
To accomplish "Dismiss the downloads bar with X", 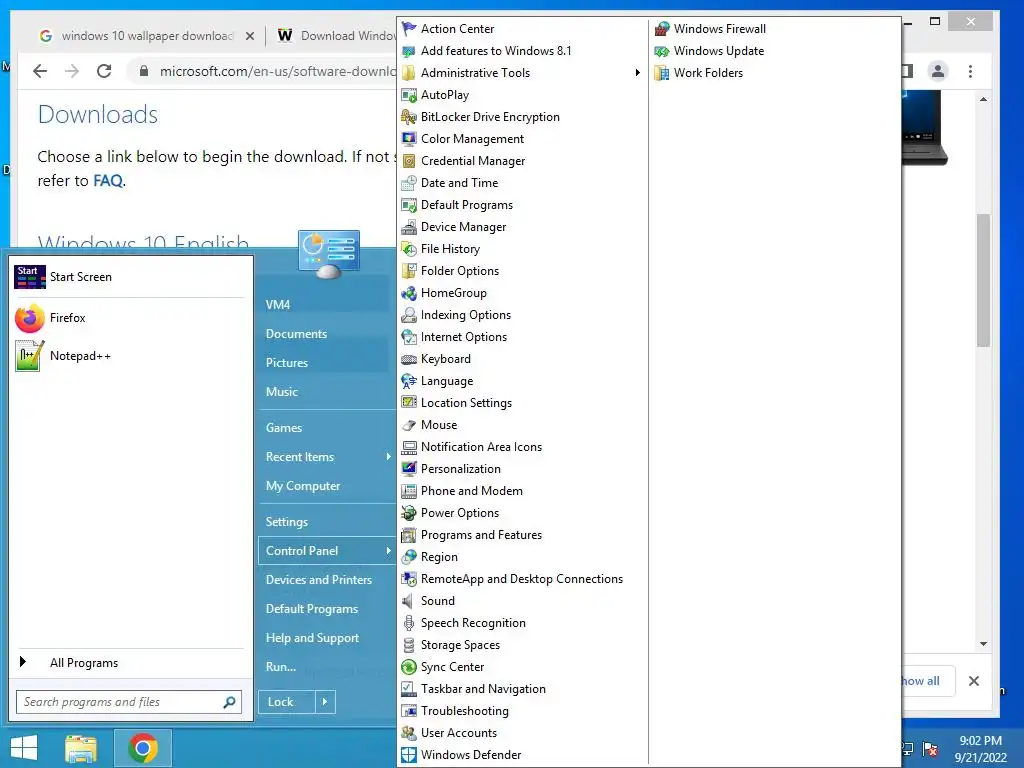I will point(974,681).
